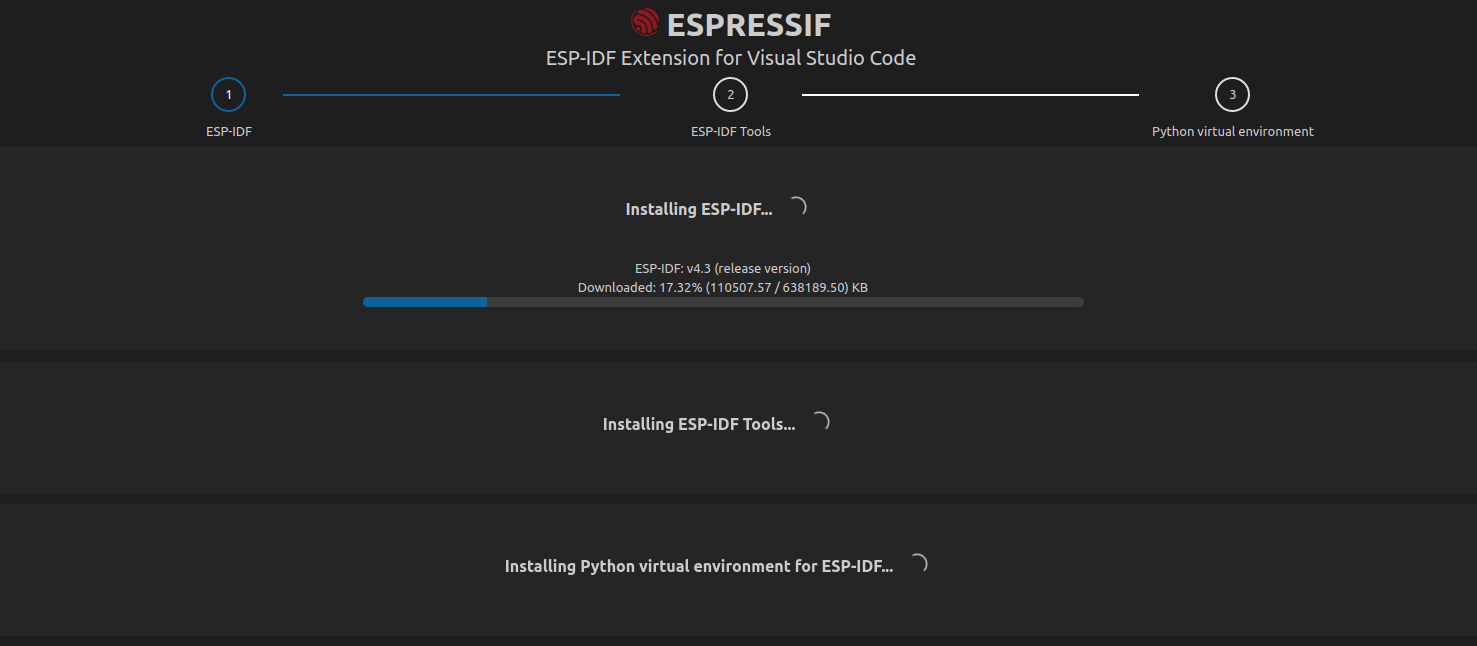
Task: Click the ESP-IDF v4.3 release version text
Action: (722, 267)
